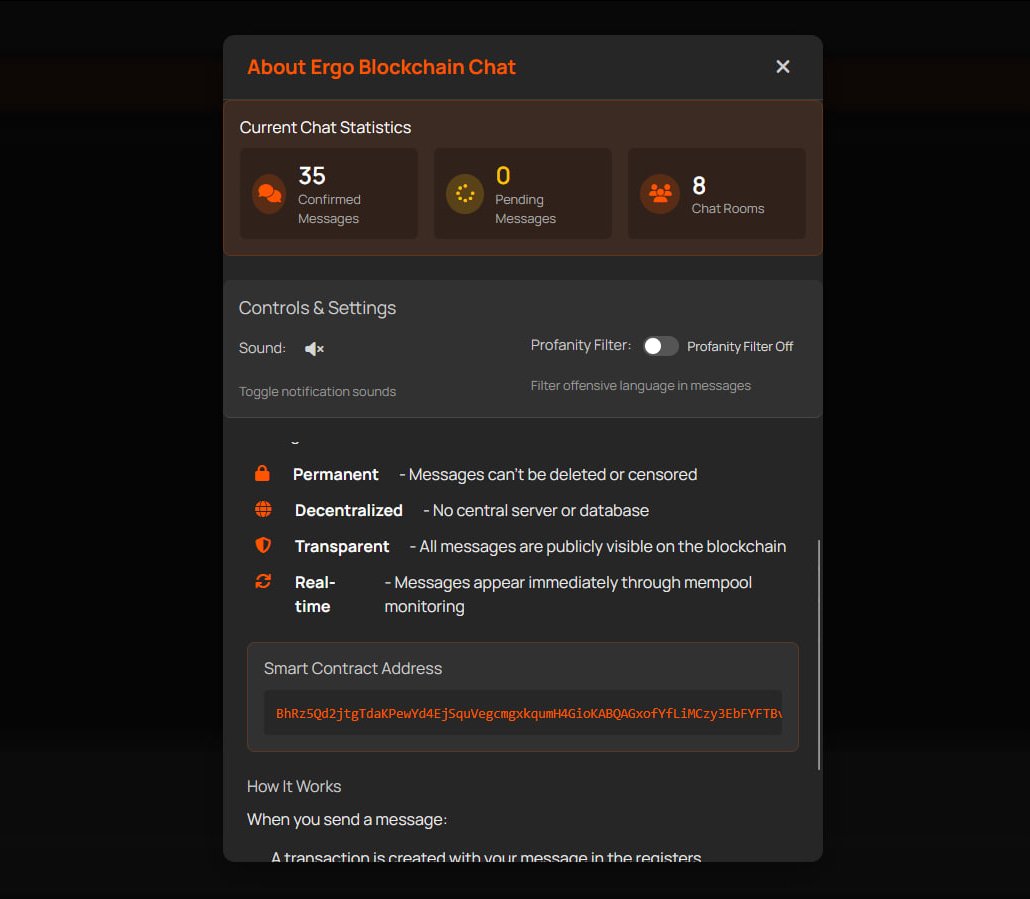This screenshot has height=899, width=1030.
Task: Click the "Profanity Filter Off" status label
Action: coord(740,346)
